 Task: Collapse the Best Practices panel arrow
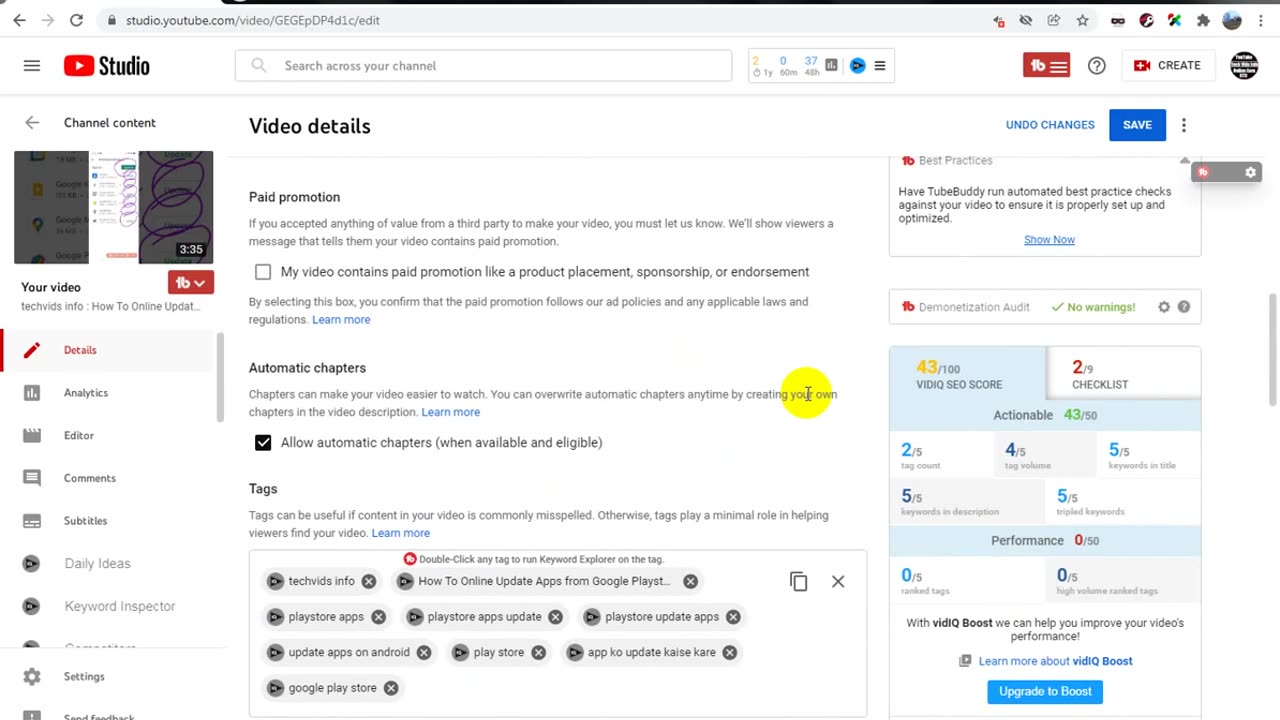pos(1185,160)
